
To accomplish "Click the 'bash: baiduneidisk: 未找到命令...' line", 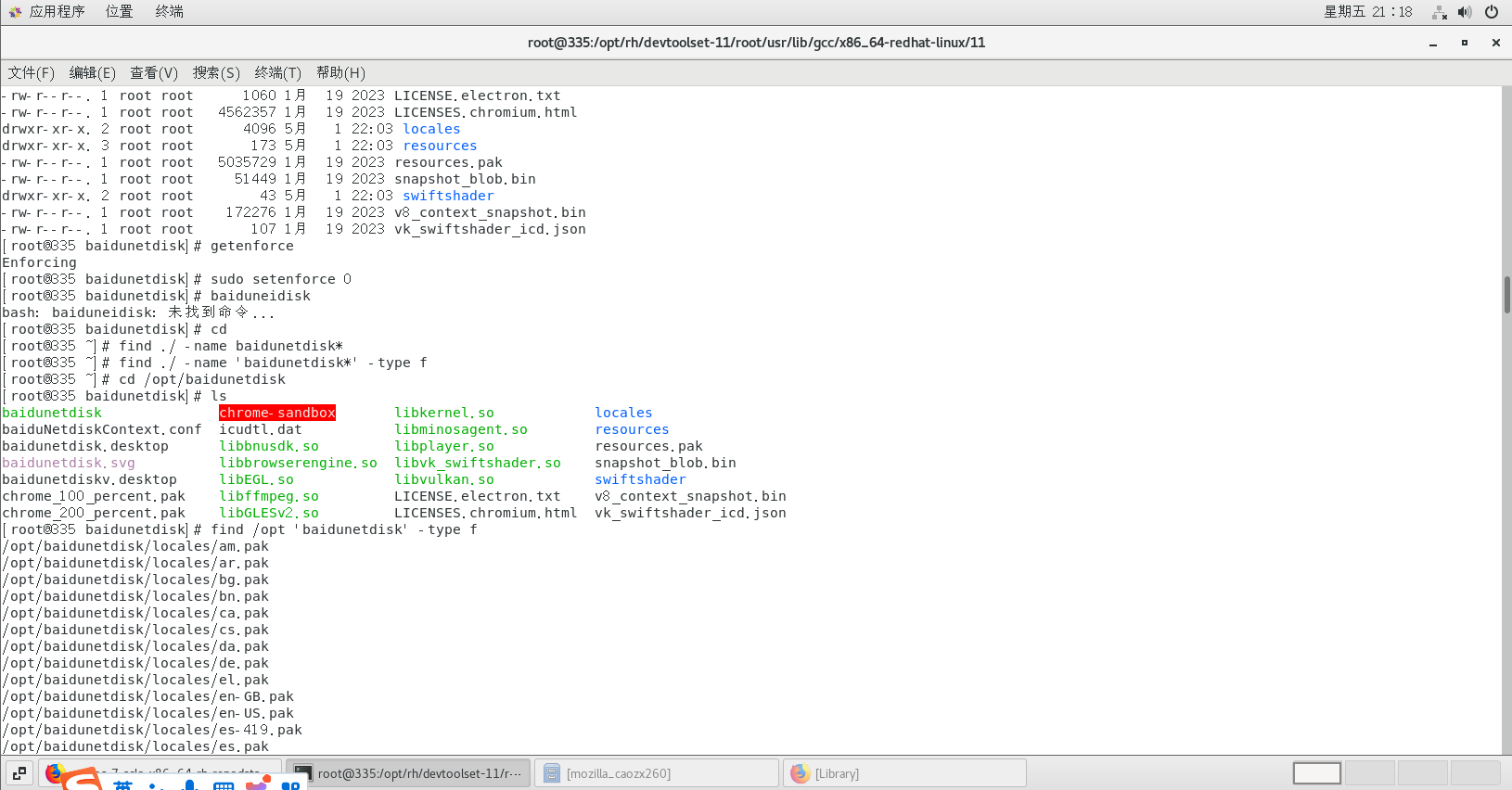I will click(138, 312).
